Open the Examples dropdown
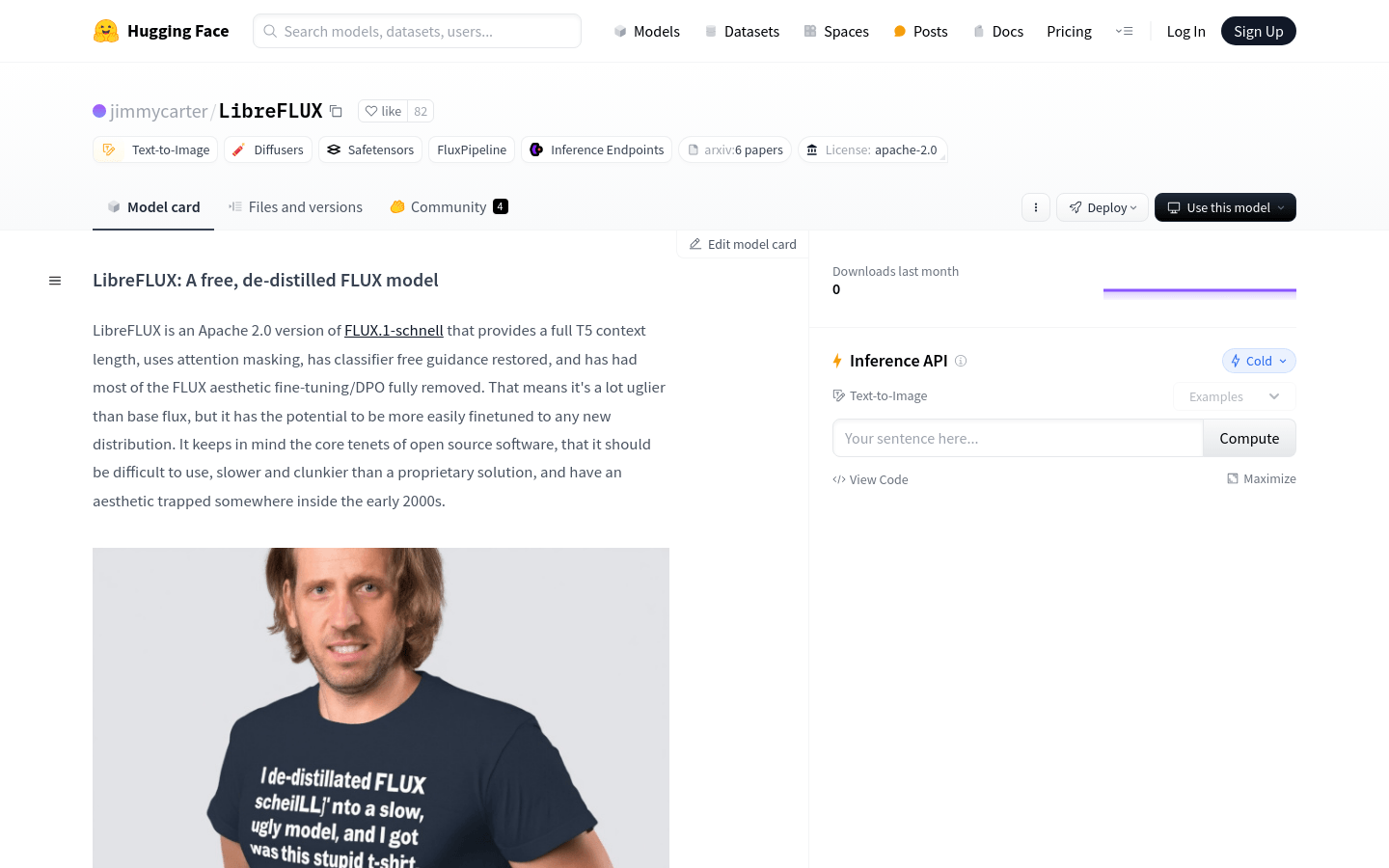The width and height of the screenshot is (1389, 868). click(1234, 396)
